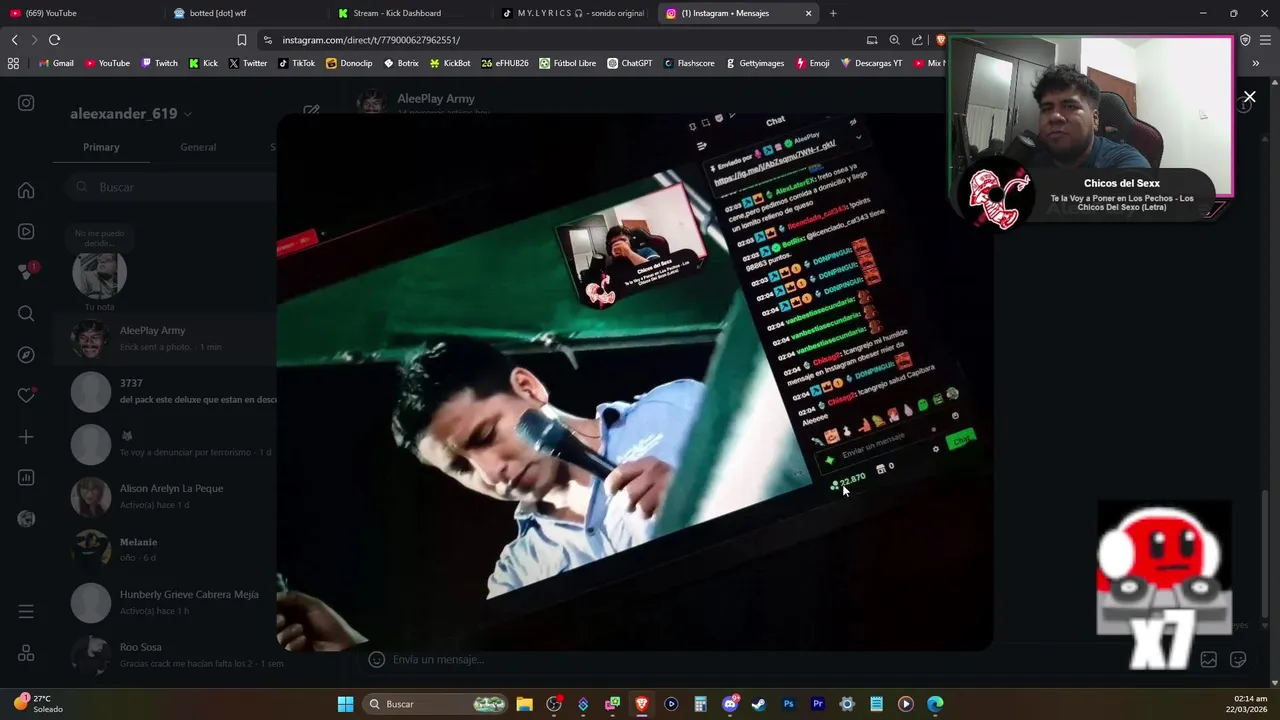The height and width of the screenshot is (720, 1280).
Task: Open a new browser tab
Action: pos(833,13)
